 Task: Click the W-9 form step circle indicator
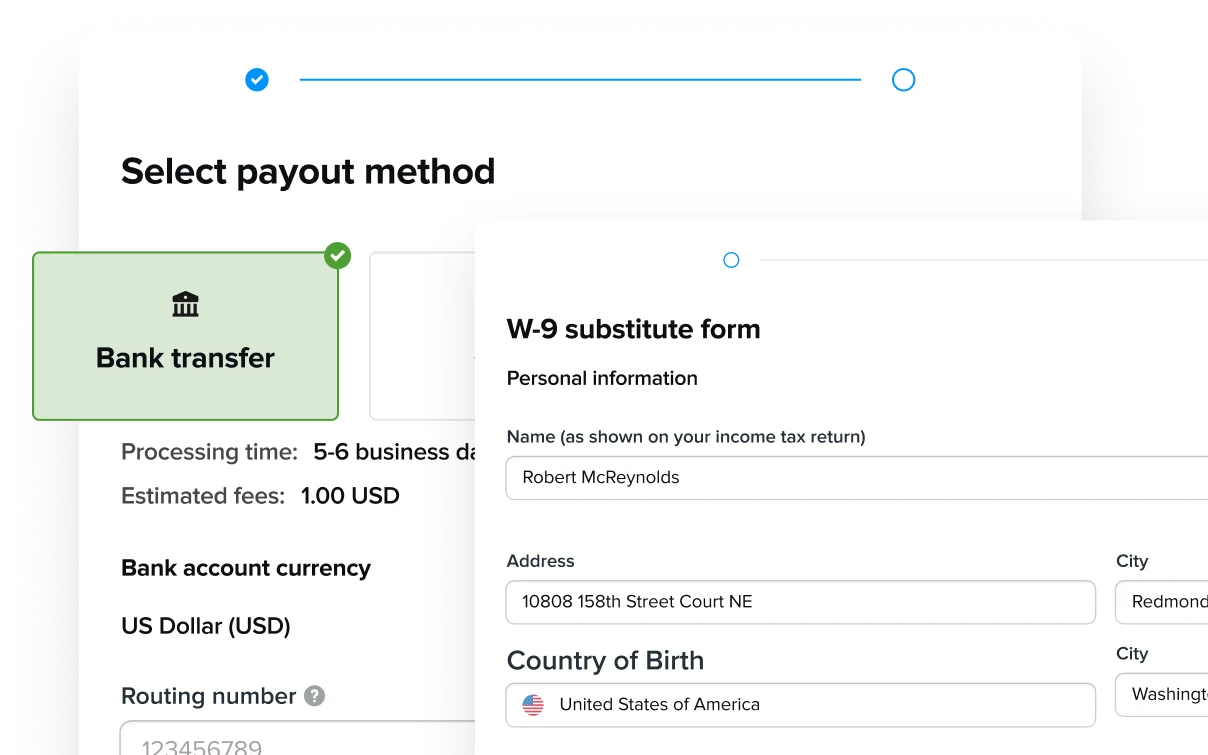[731, 260]
